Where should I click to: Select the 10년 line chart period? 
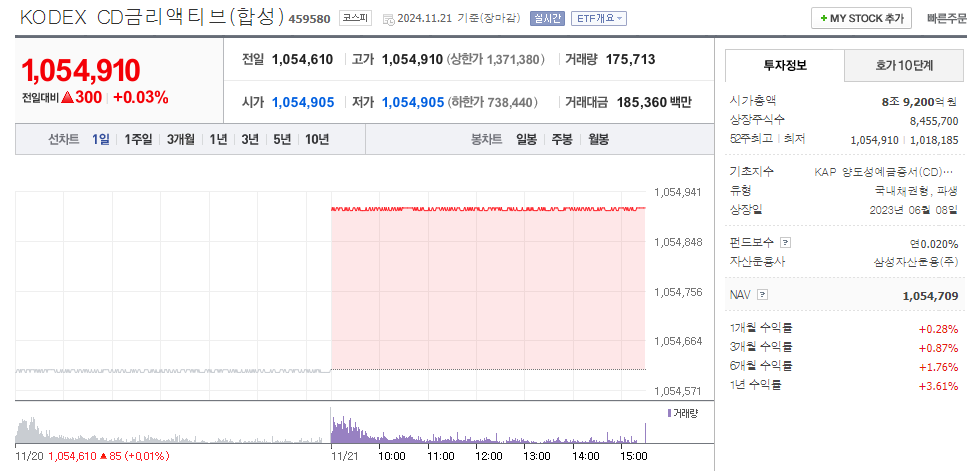point(317,139)
